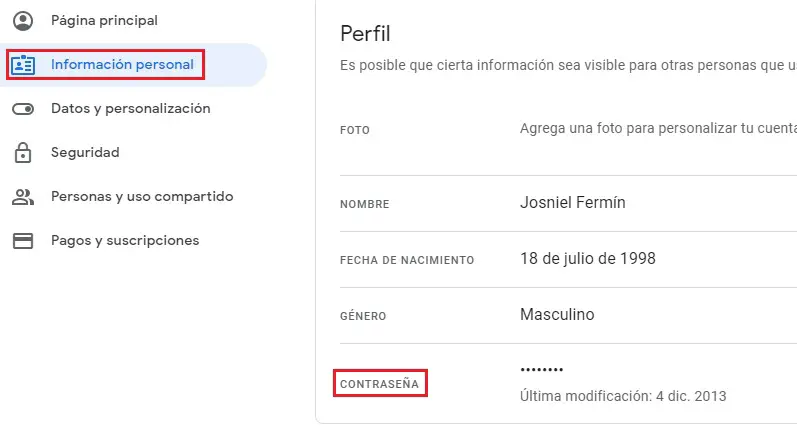Click the NOMBRE row label
Screen dimensions: 797x428
tap(364, 204)
